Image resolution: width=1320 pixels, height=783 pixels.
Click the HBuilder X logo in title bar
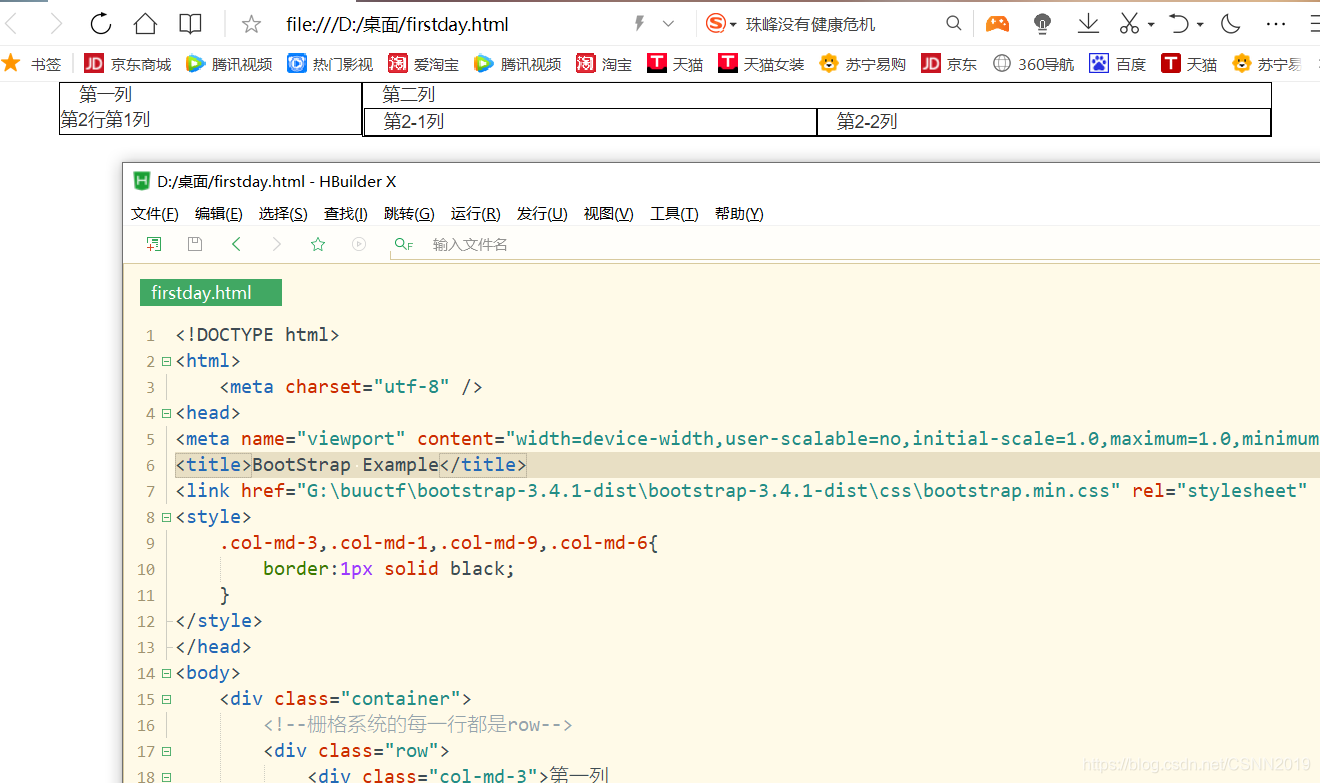(x=141, y=181)
